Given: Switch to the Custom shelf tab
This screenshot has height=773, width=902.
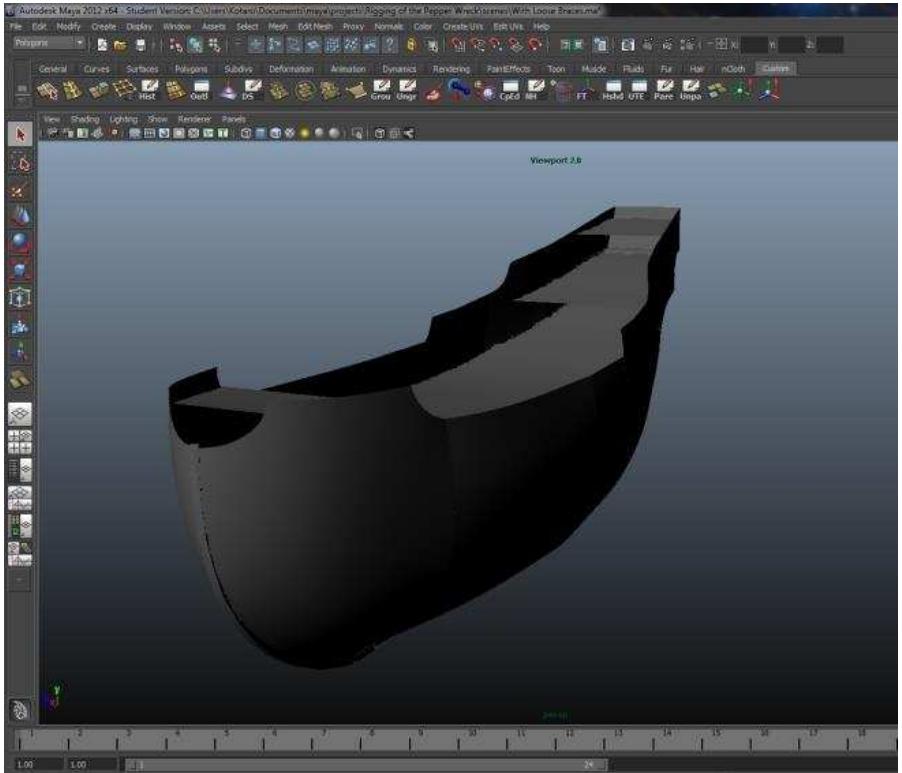Looking at the screenshot, I should point(774,69).
